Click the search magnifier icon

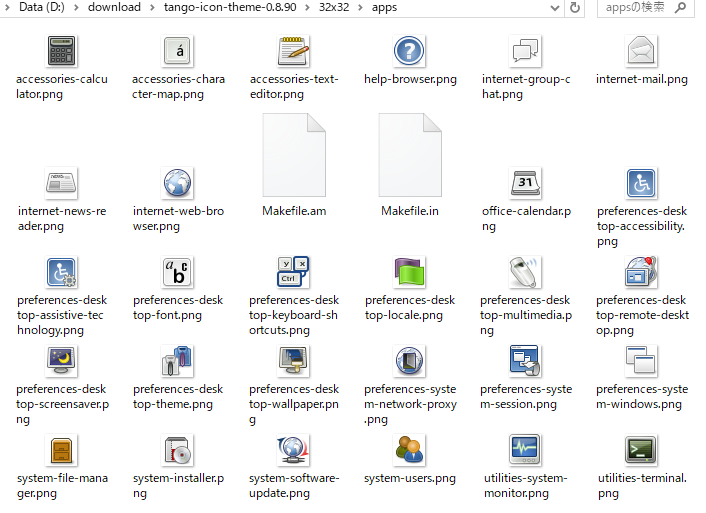click(681, 7)
